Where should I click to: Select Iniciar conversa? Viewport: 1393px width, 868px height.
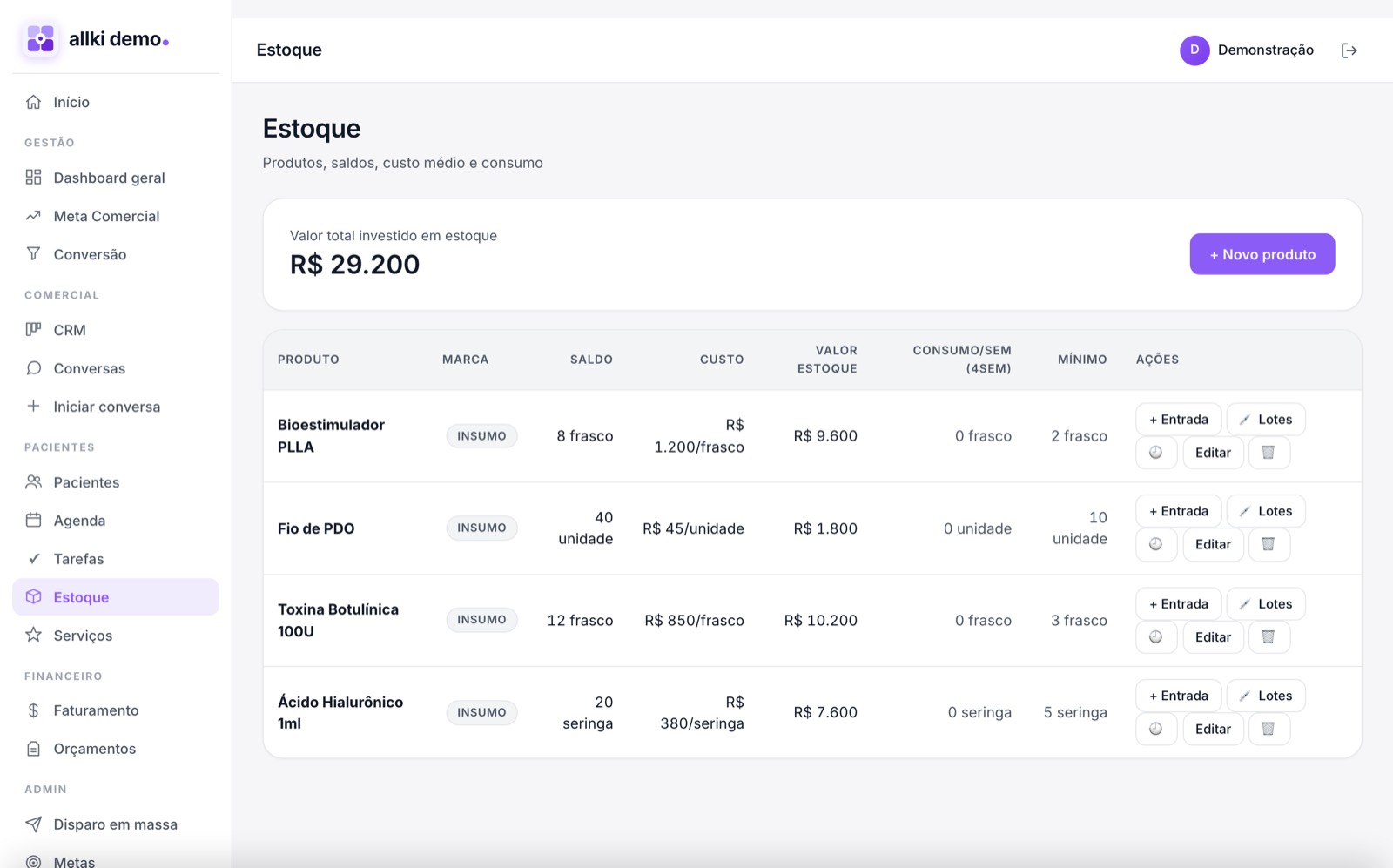(x=116, y=407)
